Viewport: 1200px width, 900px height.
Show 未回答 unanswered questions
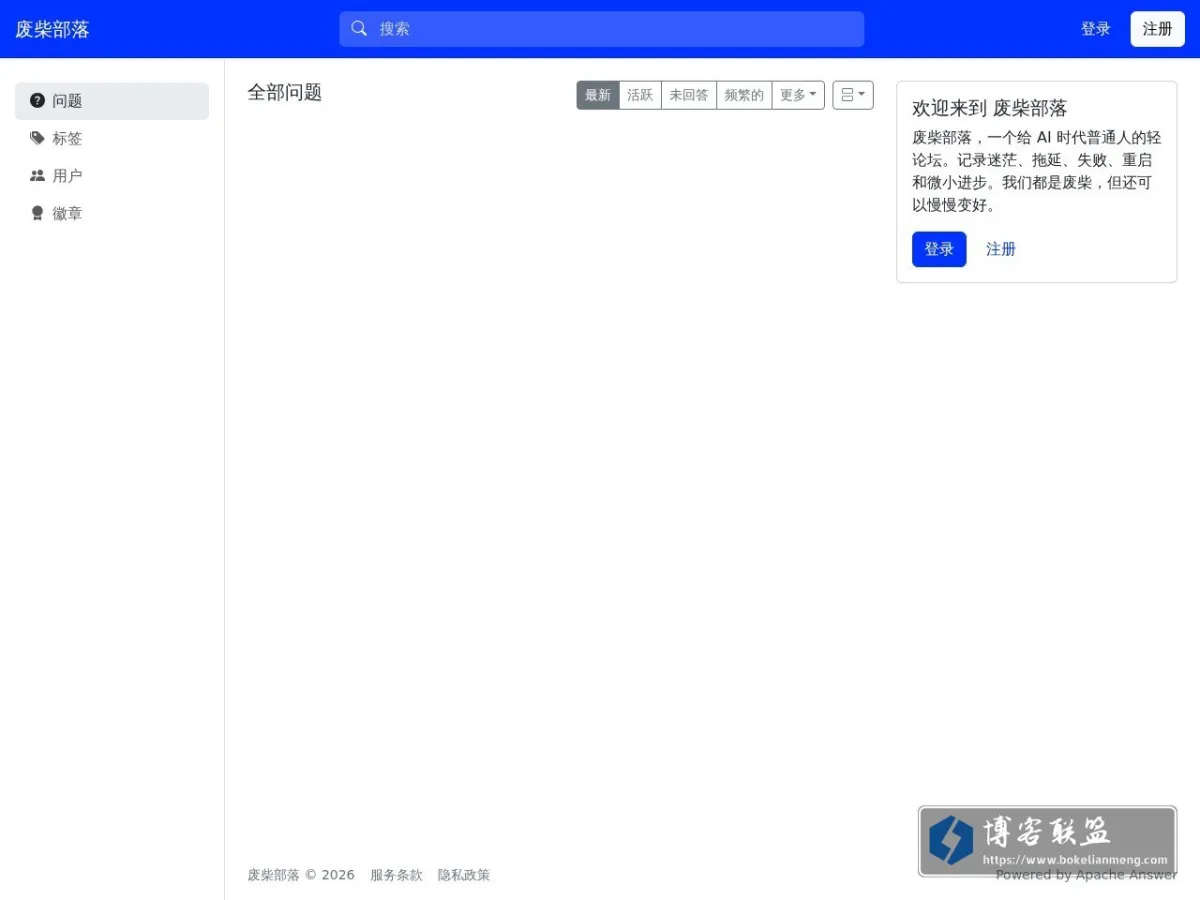pos(689,95)
